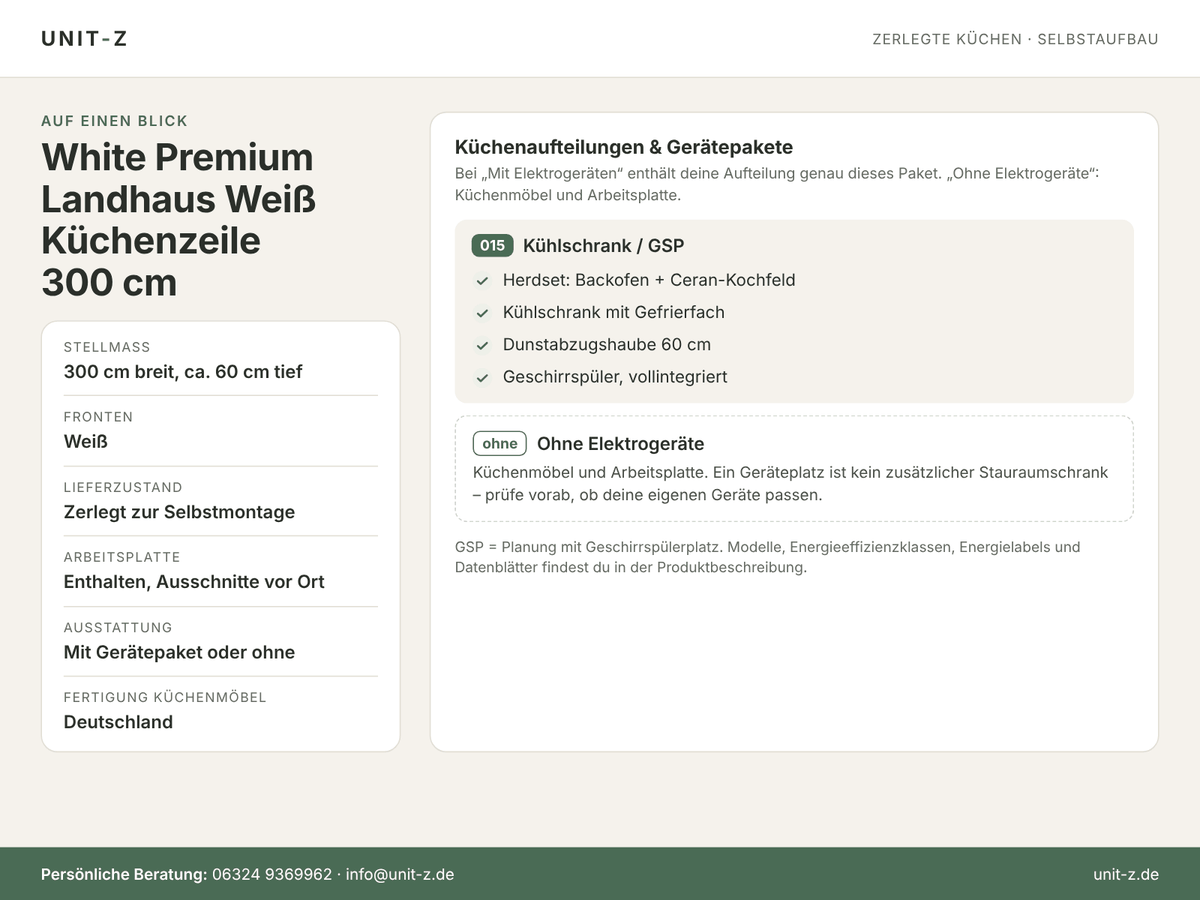
Task: Click the Herdset: Backofen + Ceran-Kochfeld item
Action: click(x=649, y=280)
